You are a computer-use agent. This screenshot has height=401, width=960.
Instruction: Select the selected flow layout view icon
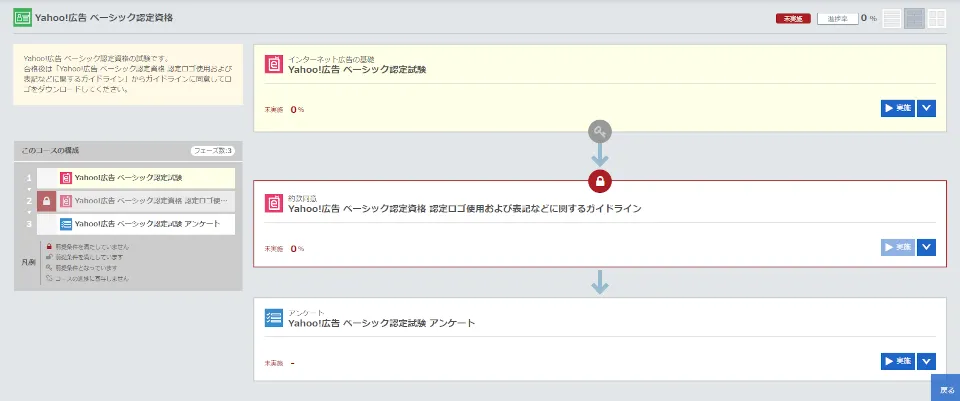[914, 18]
